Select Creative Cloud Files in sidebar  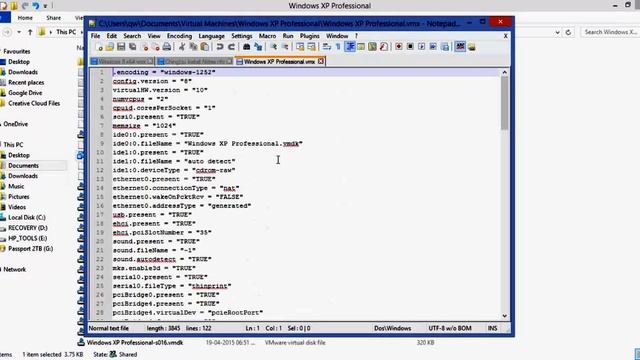[x=34, y=103]
